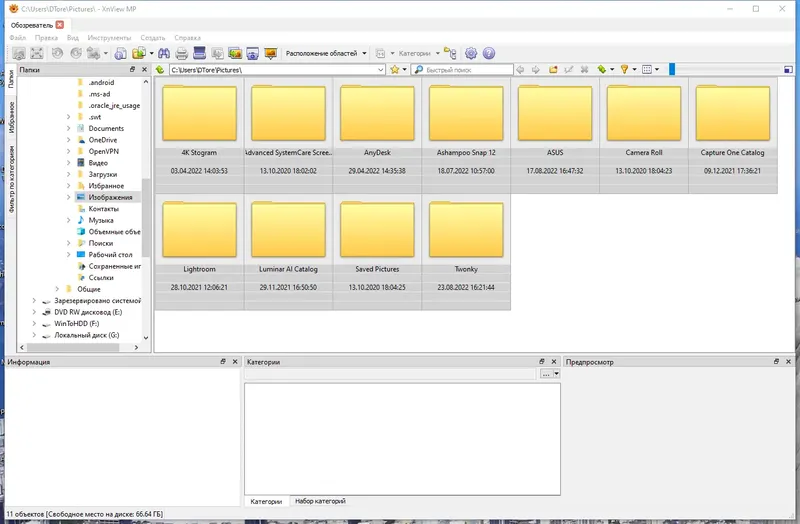Click the slideshow presentation icon
This screenshot has height=524, width=800.
click(270, 53)
